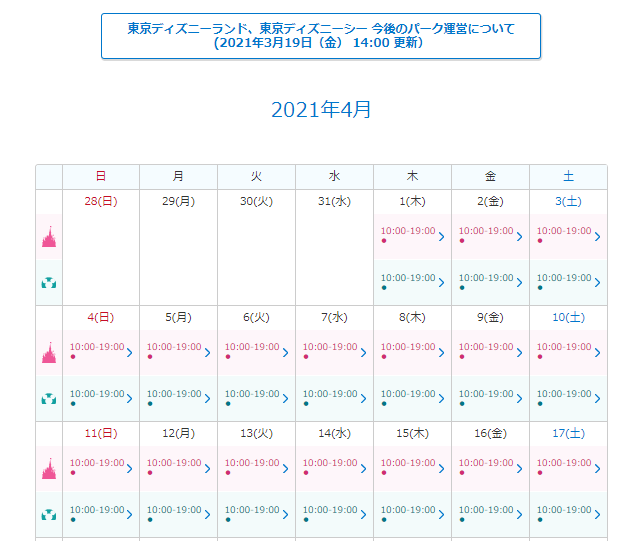Click the 火 weekday column header

256,176
